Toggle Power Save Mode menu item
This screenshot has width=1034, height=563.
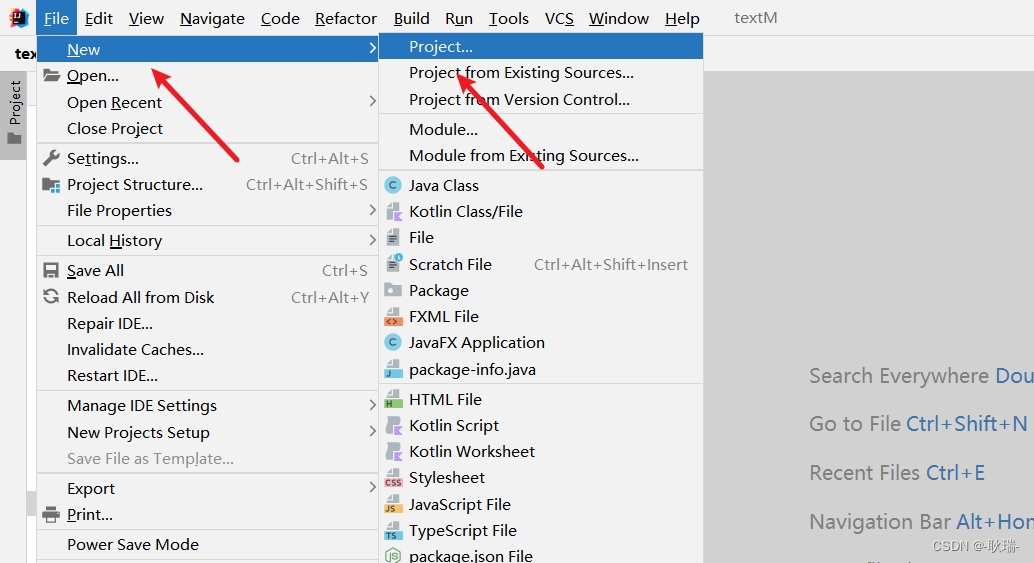click(x=208, y=545)
